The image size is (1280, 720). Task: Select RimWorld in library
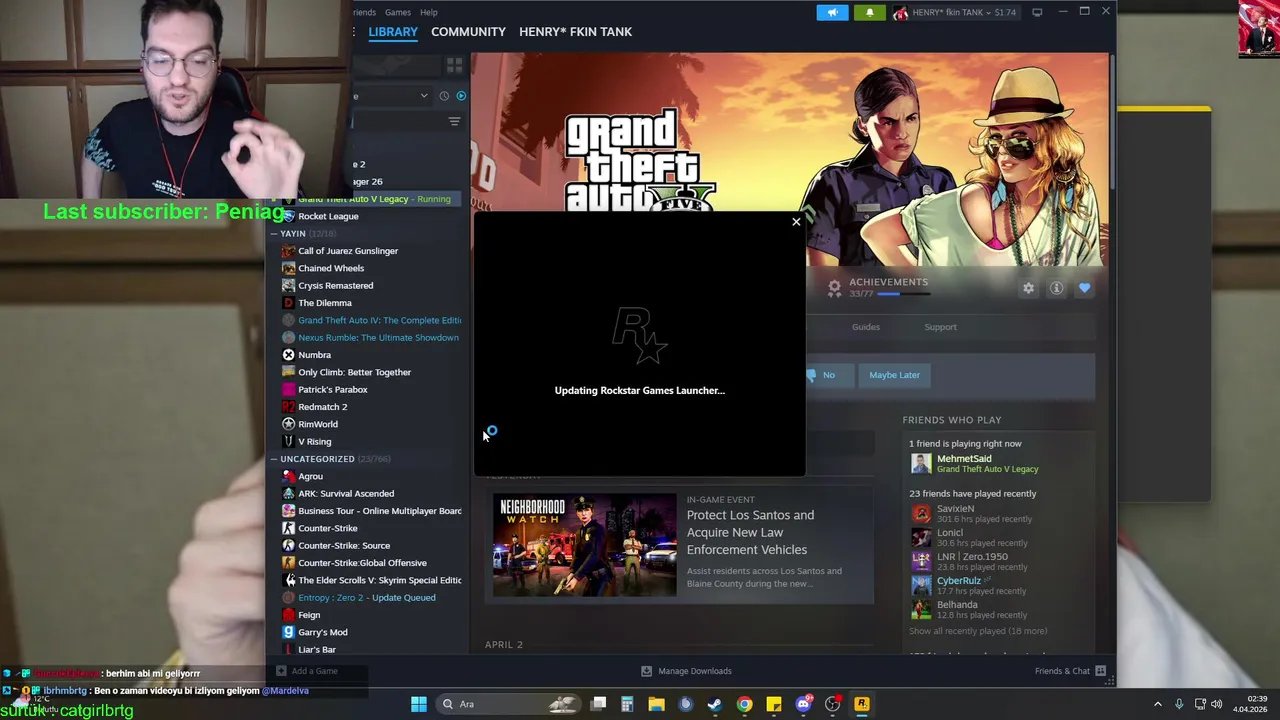tap(318, 424)
